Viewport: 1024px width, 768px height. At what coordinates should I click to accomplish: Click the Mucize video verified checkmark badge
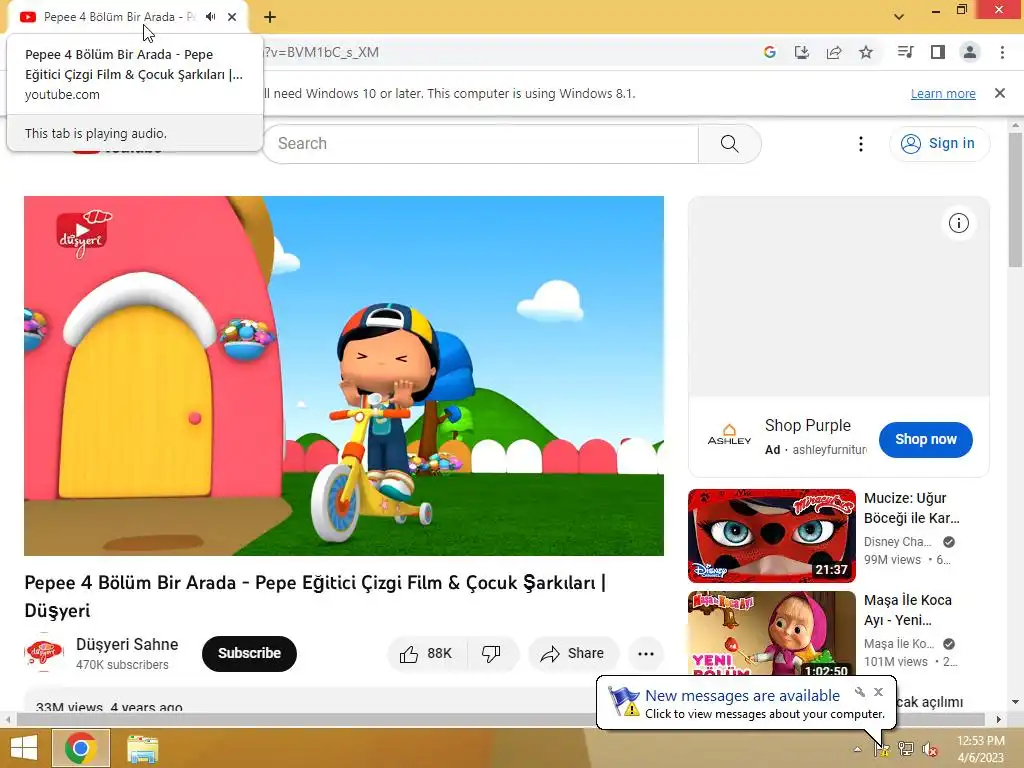tap(949, 542)
